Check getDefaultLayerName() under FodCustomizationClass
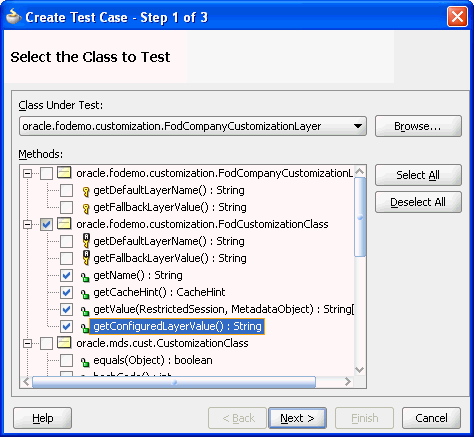This screenshot has width=474, height=437. tap(66, 241)
